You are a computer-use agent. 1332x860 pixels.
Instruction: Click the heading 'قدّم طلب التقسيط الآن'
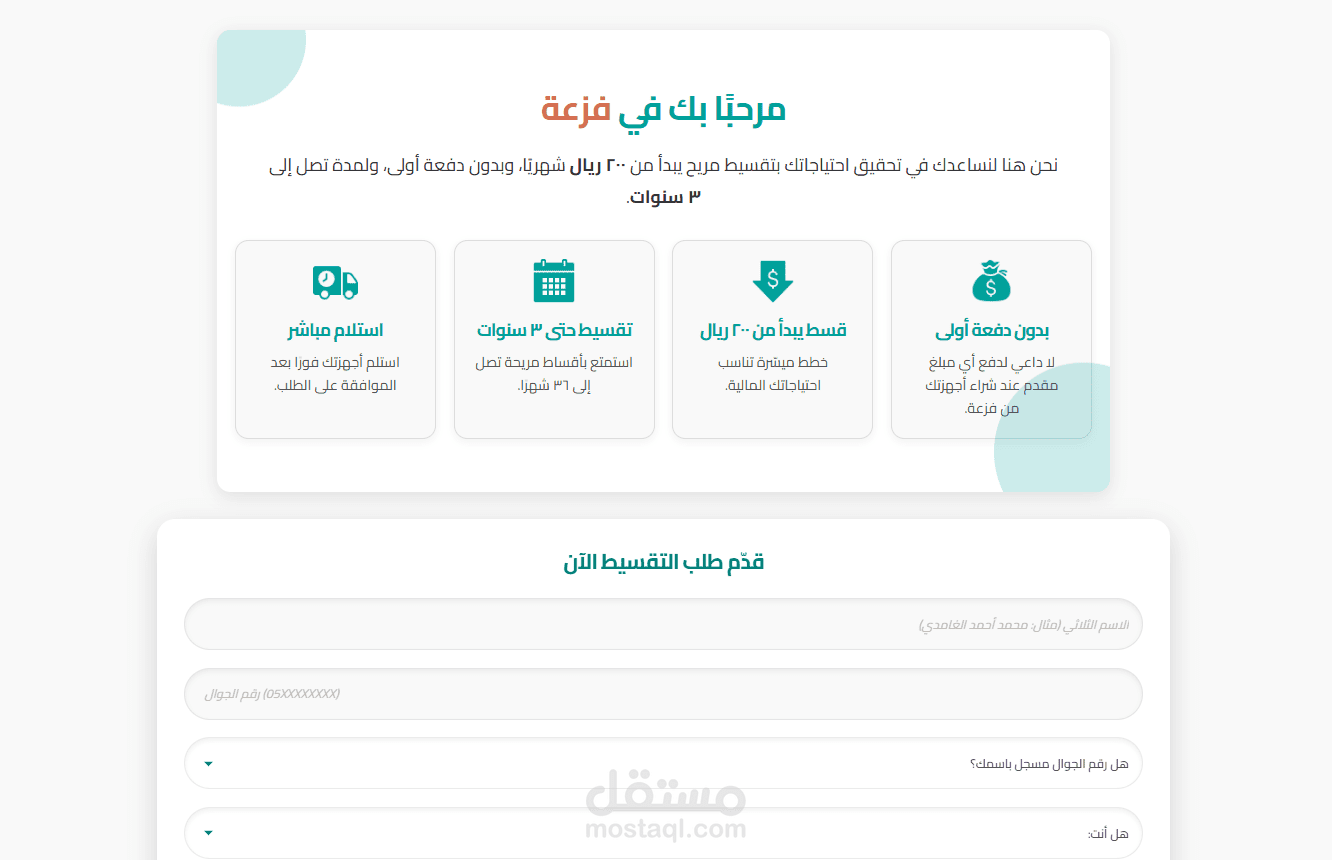click(664, 562)
